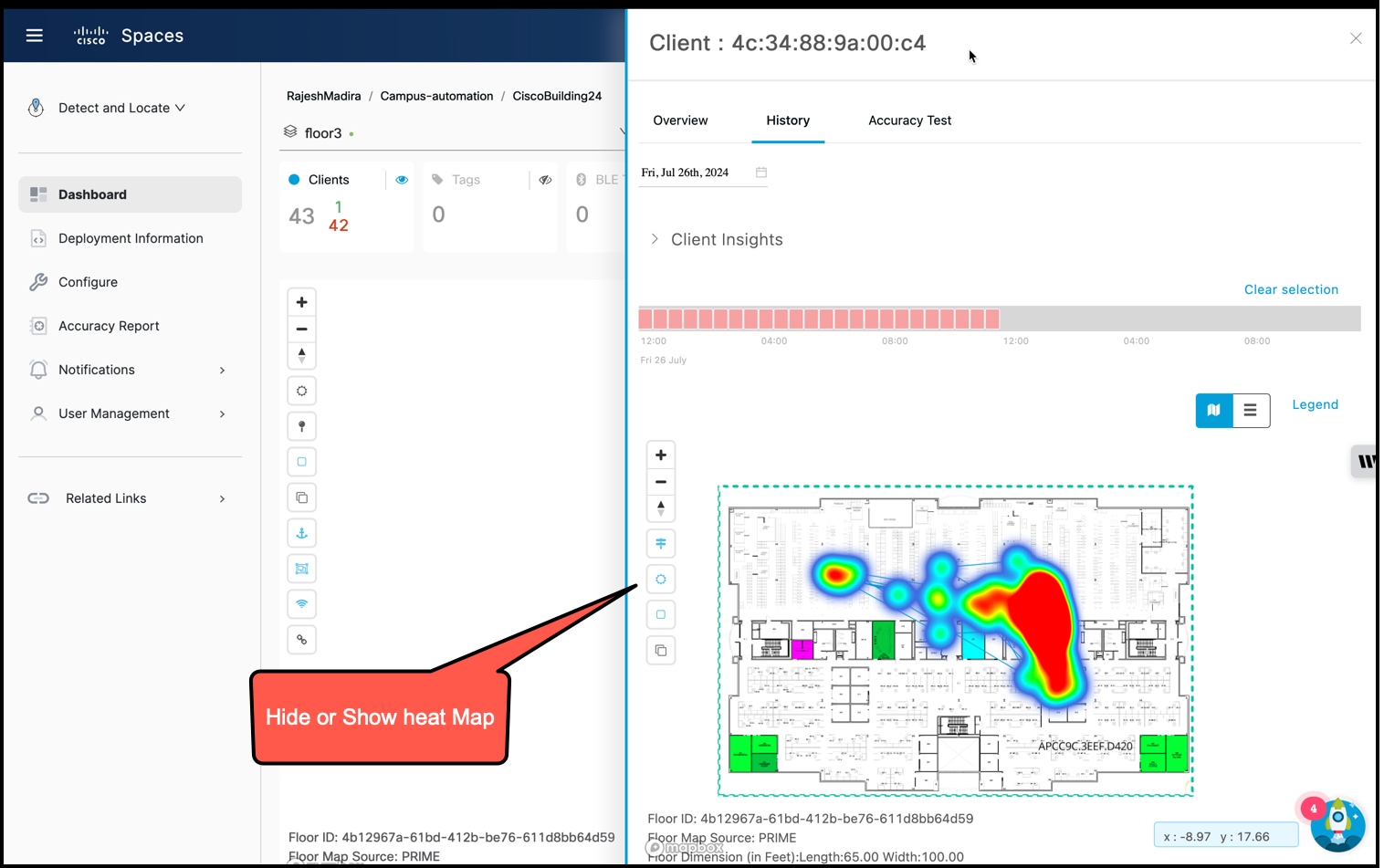Click the dashboard map circle target icon
Viewport: 1384px width, 868px height.
pyautogui.click(x=302, y=391)
